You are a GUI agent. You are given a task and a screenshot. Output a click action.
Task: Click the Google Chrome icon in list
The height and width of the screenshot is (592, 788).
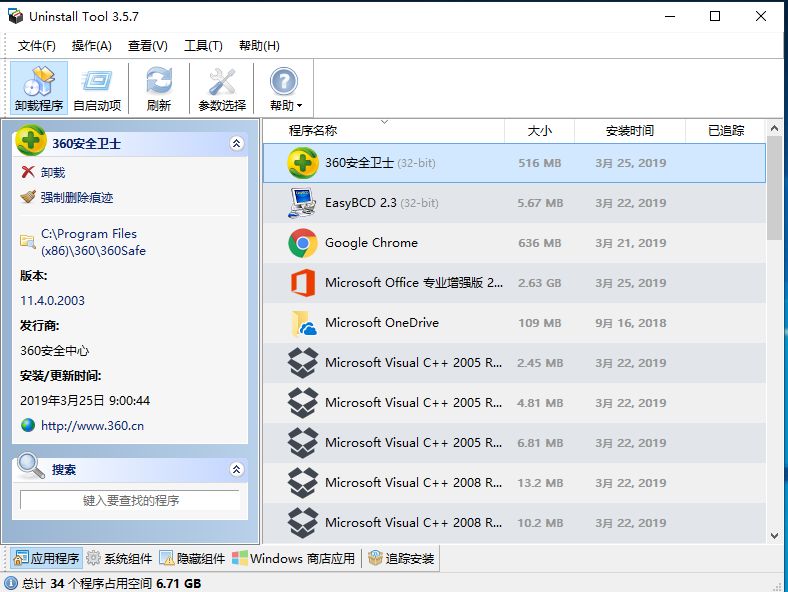pyautogui.click(x=302, y=243)
